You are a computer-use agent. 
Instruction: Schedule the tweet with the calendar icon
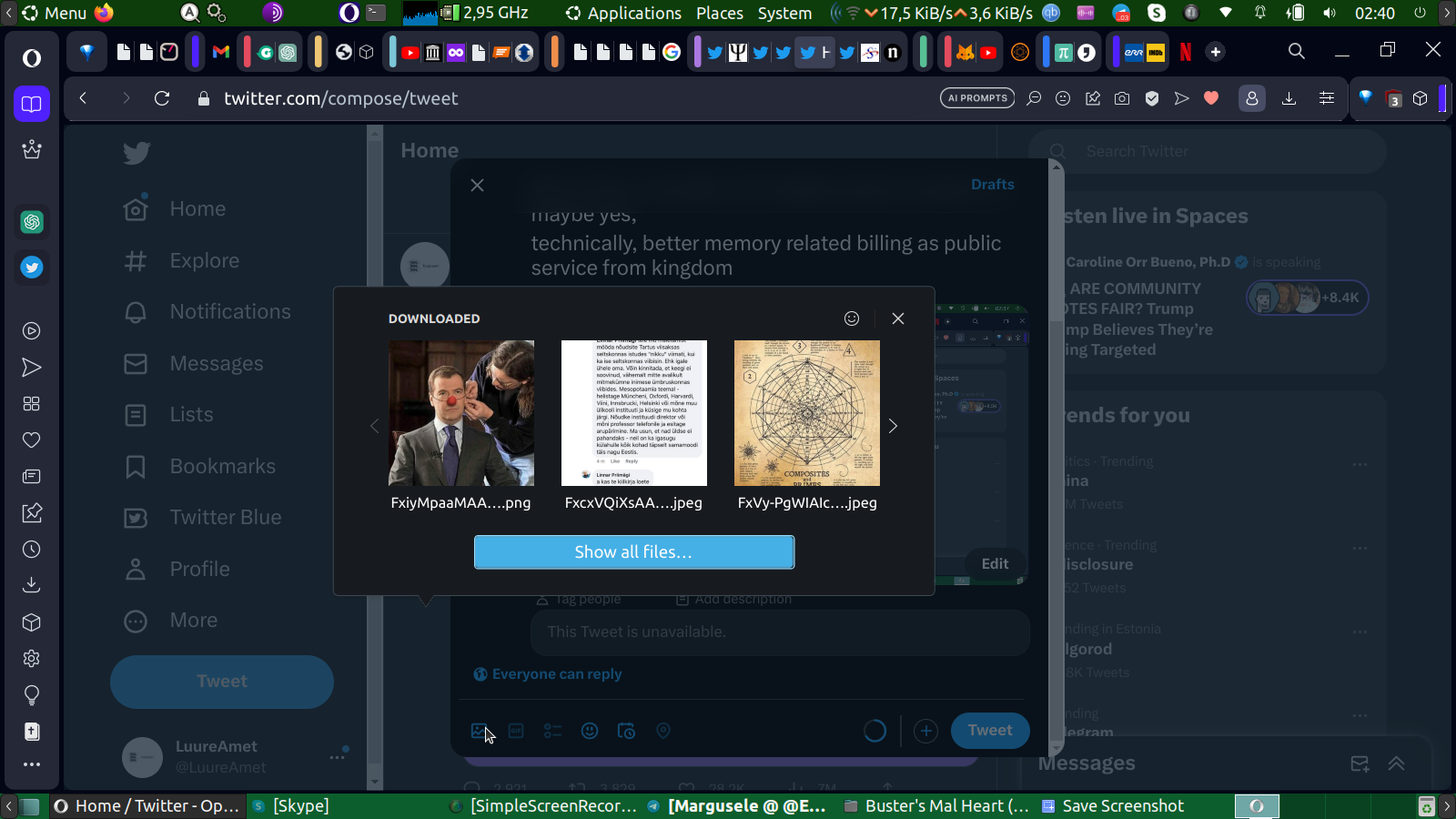pyautogui.click(x=626, y=731)
